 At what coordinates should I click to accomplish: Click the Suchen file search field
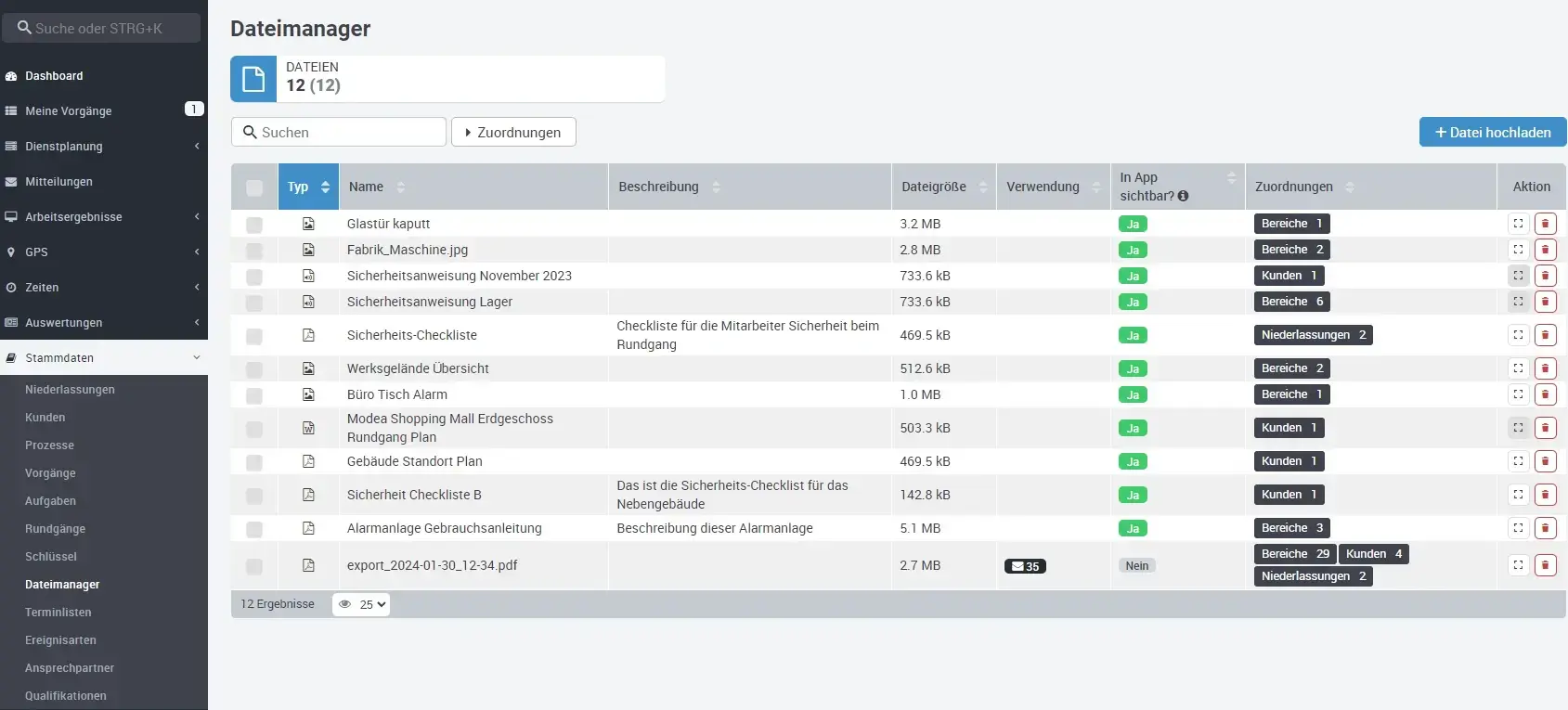[339, 132]
